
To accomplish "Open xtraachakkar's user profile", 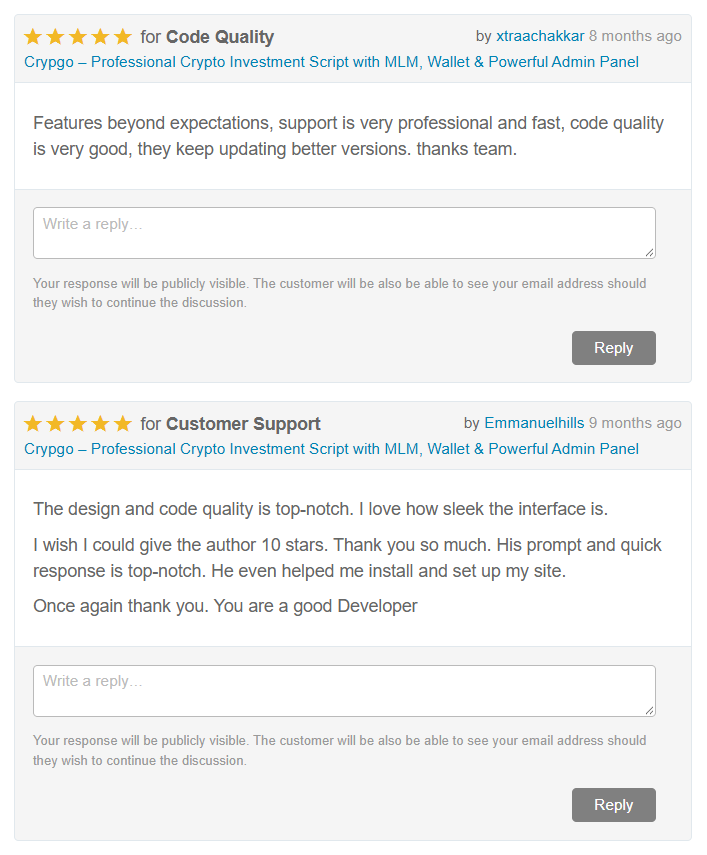I will pos(540,36).
